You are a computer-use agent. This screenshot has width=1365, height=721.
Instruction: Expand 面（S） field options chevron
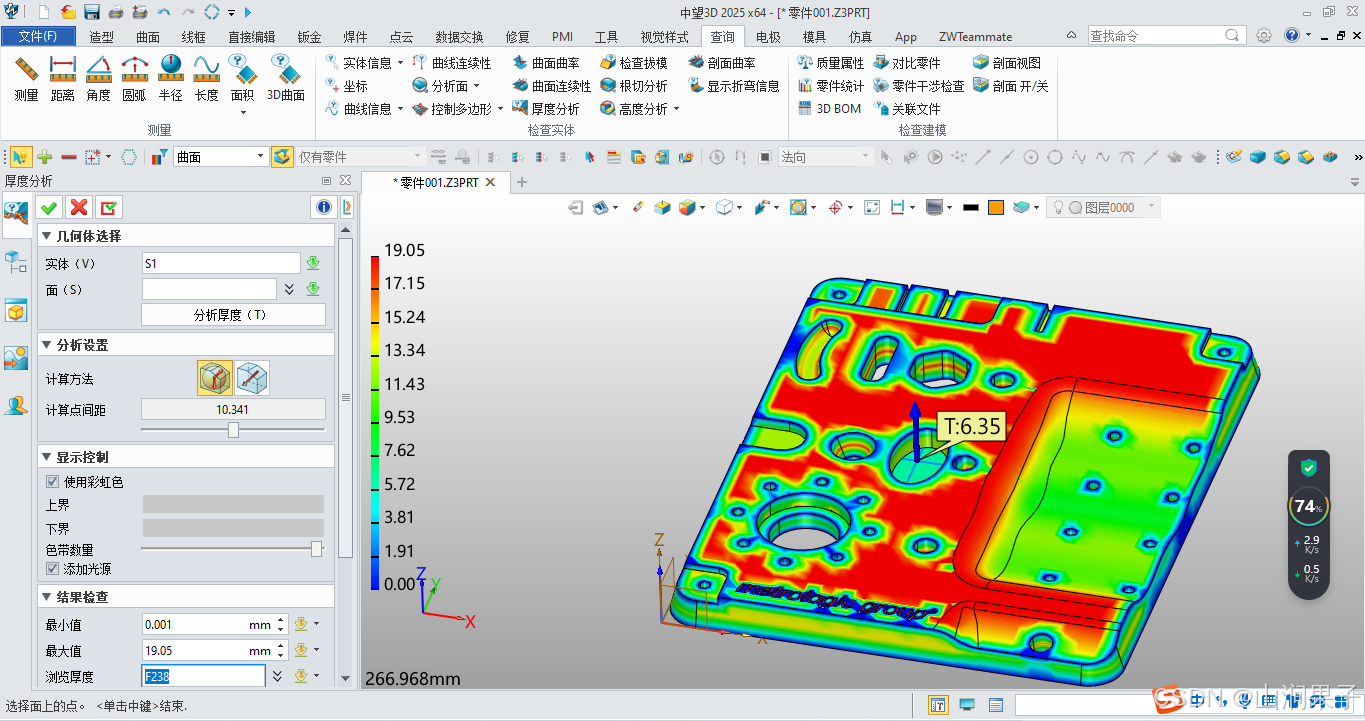(x=289, y=289)
